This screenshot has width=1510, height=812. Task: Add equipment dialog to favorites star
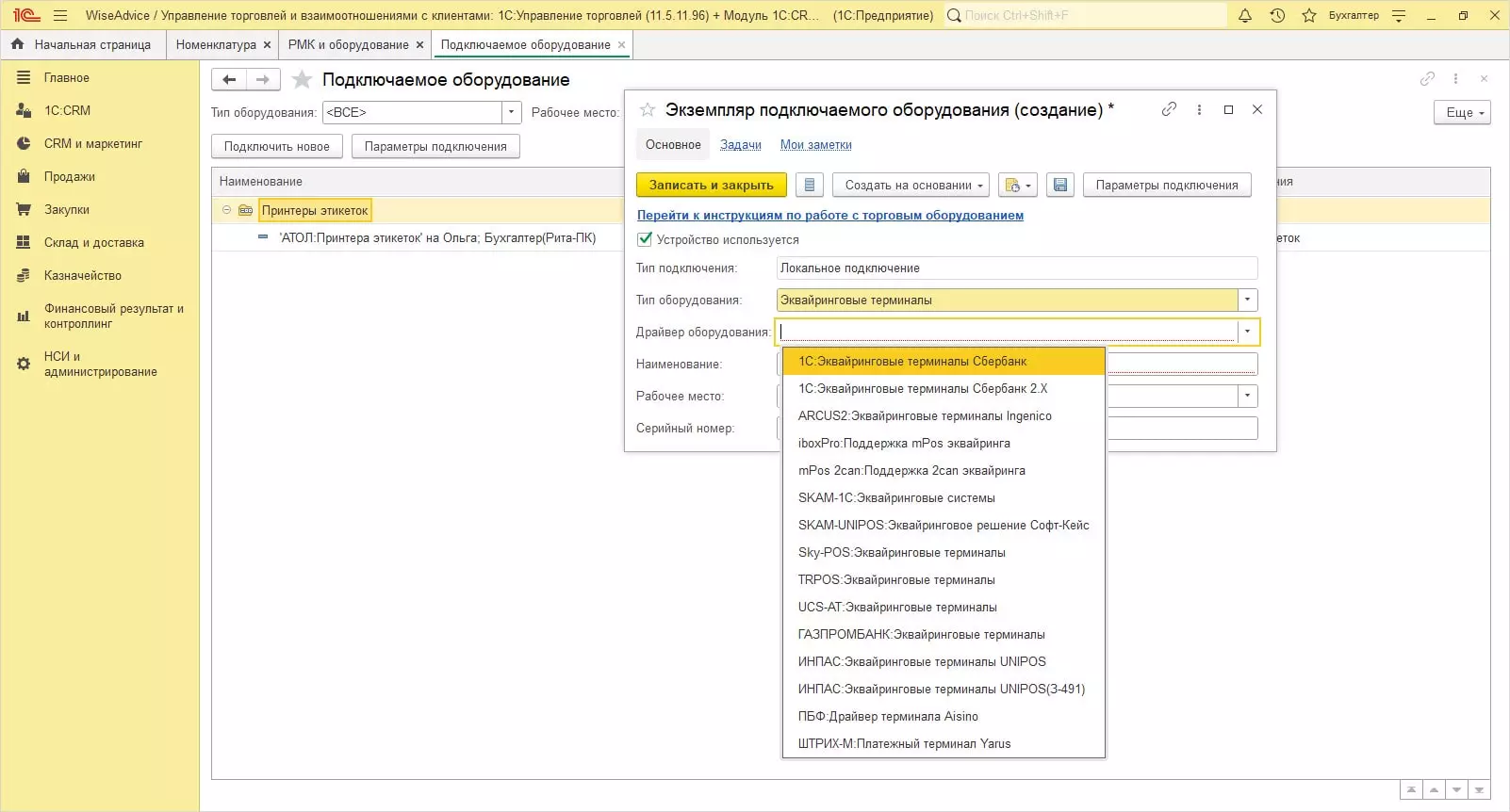tap(648, 110)
